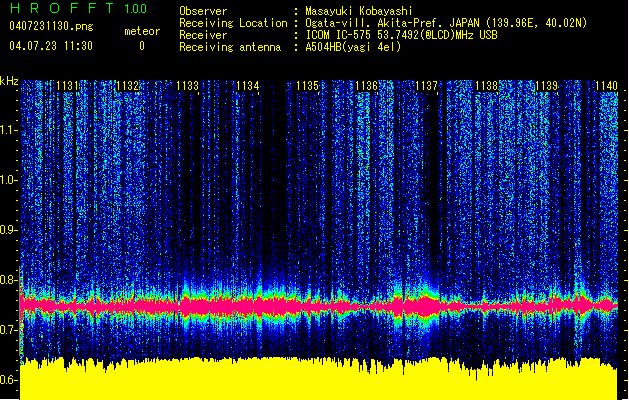Click the 1132 time marker

pos(127,86)
